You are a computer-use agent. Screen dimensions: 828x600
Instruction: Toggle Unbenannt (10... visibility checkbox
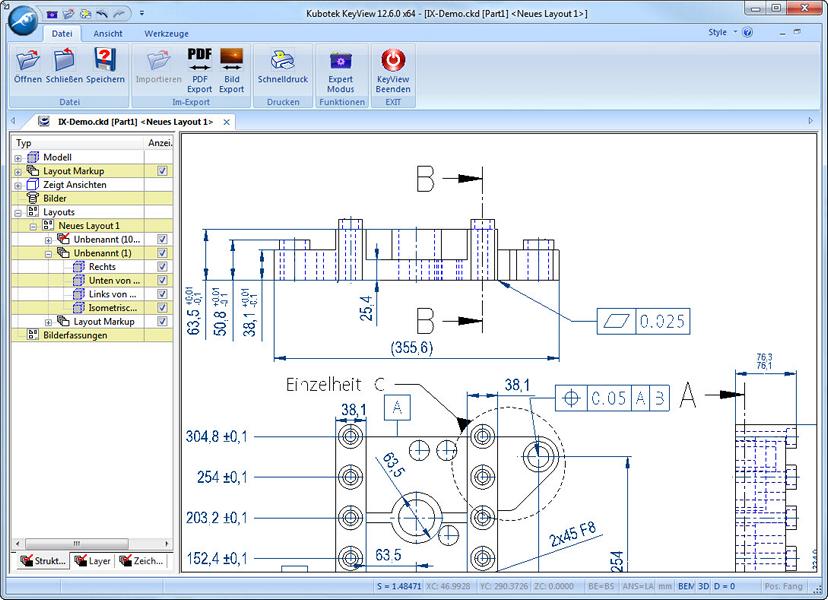point(162,239)
